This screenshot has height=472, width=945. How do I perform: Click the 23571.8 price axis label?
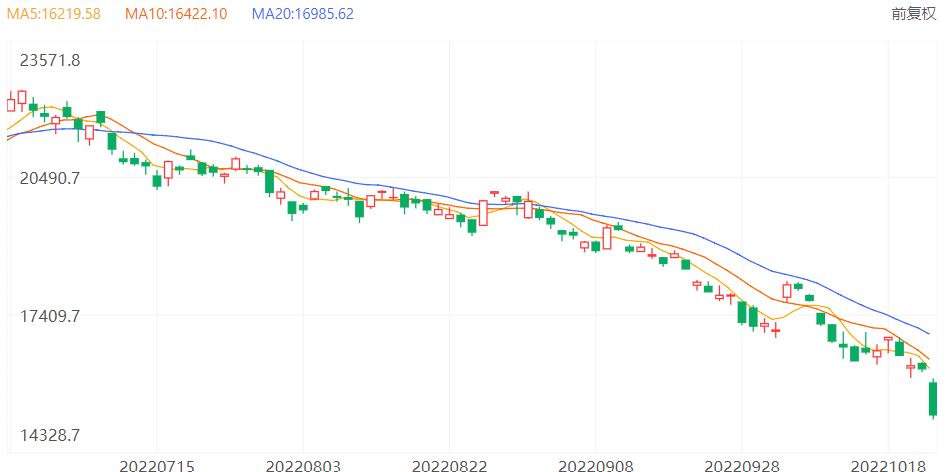50,61
